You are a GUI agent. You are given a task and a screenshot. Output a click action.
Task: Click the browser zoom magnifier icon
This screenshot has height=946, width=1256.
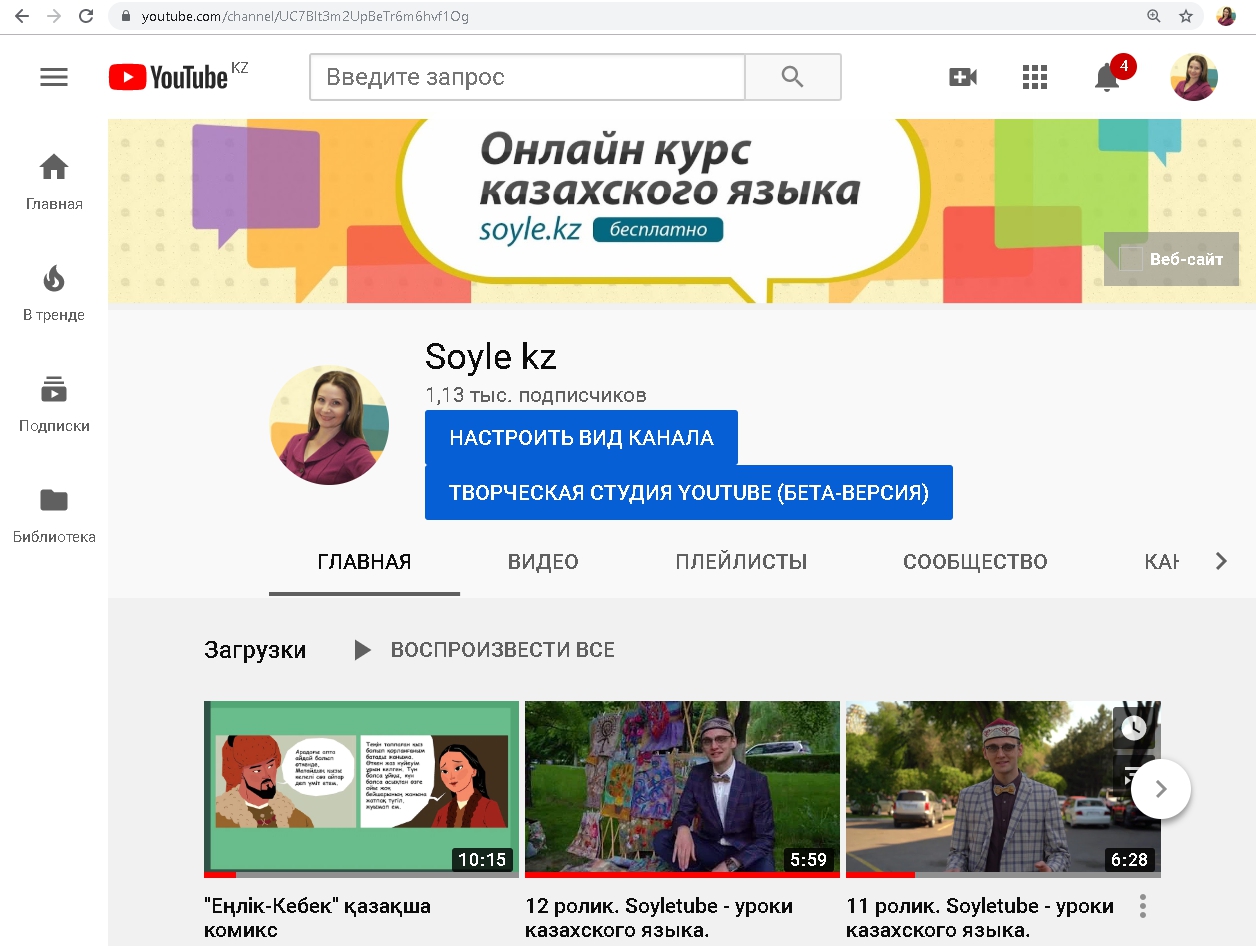1154,16
